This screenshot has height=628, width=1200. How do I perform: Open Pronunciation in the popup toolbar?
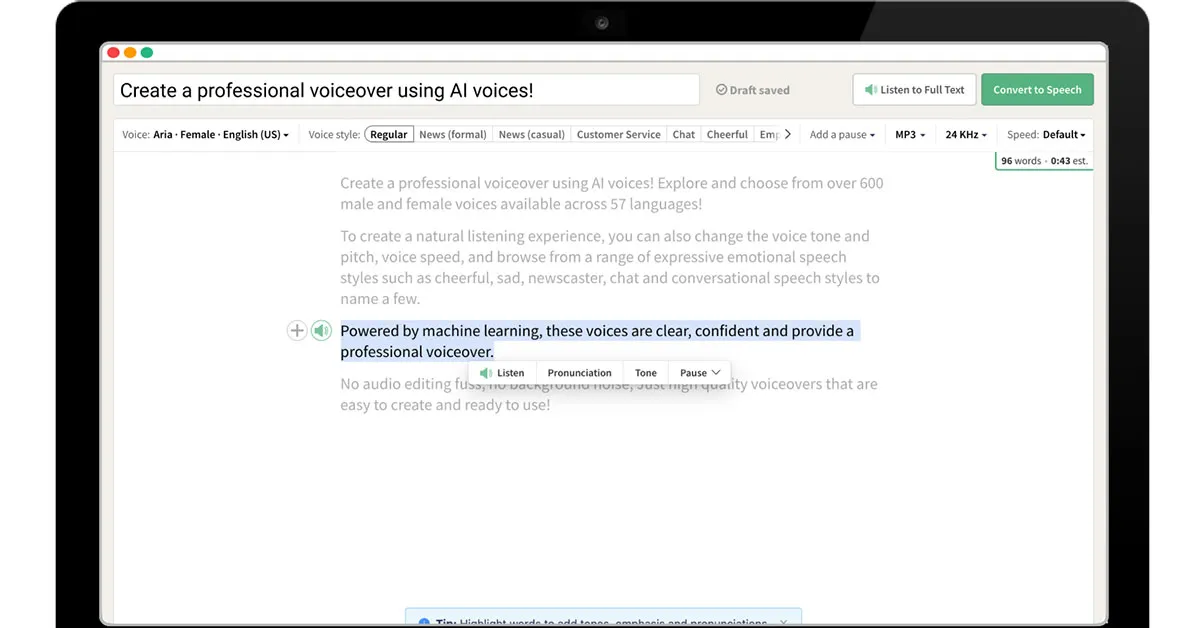click(579, 373)
